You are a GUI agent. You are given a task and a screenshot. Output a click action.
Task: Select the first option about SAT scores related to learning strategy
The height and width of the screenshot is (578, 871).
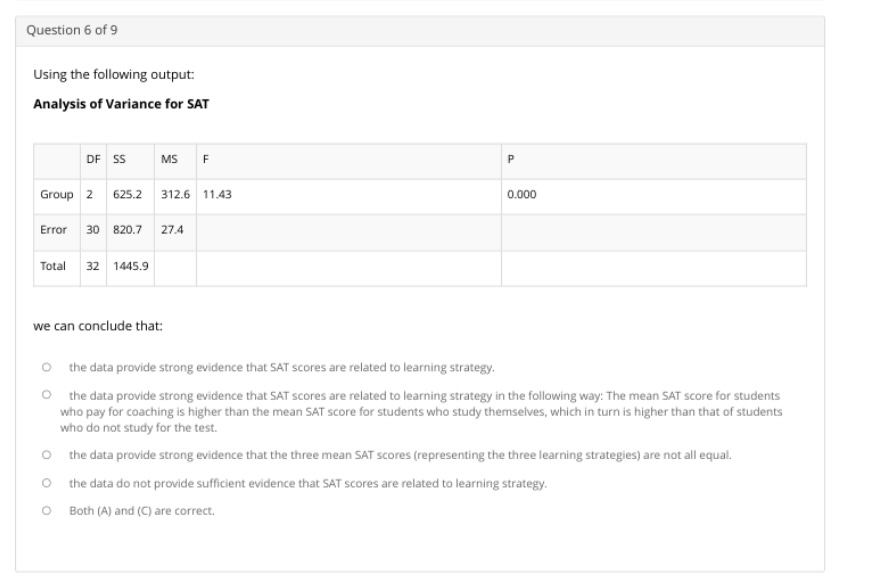[x=47, y=364]
